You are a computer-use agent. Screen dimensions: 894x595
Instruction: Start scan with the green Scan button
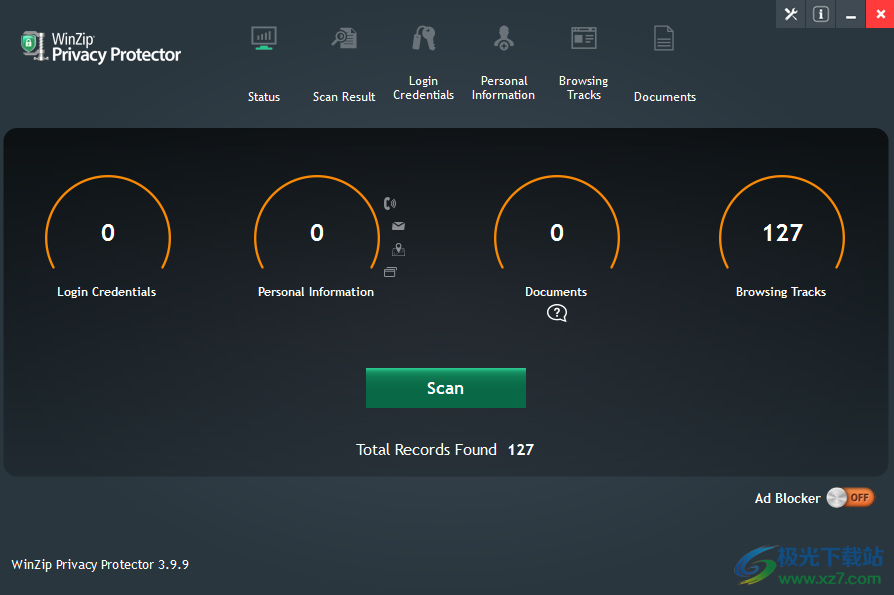pos(446,388)
